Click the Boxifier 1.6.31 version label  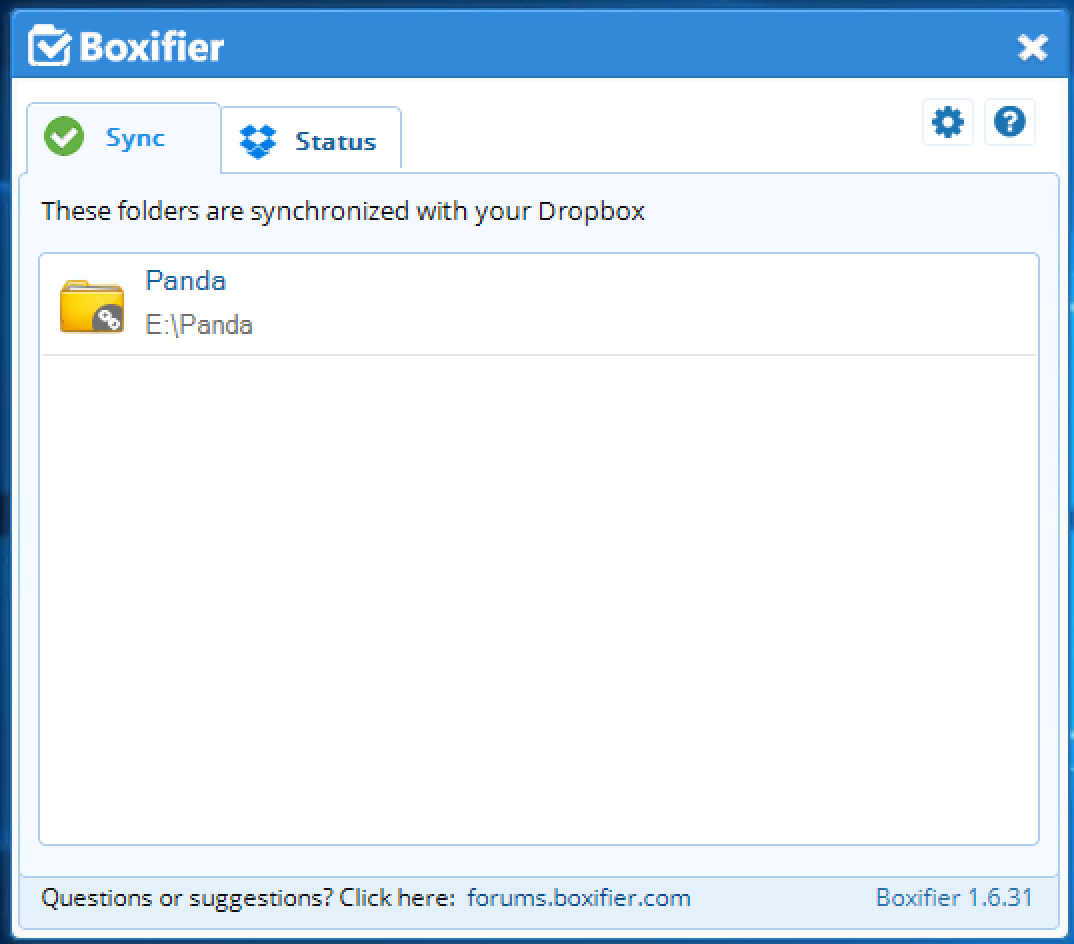click(x=954, y=897)
